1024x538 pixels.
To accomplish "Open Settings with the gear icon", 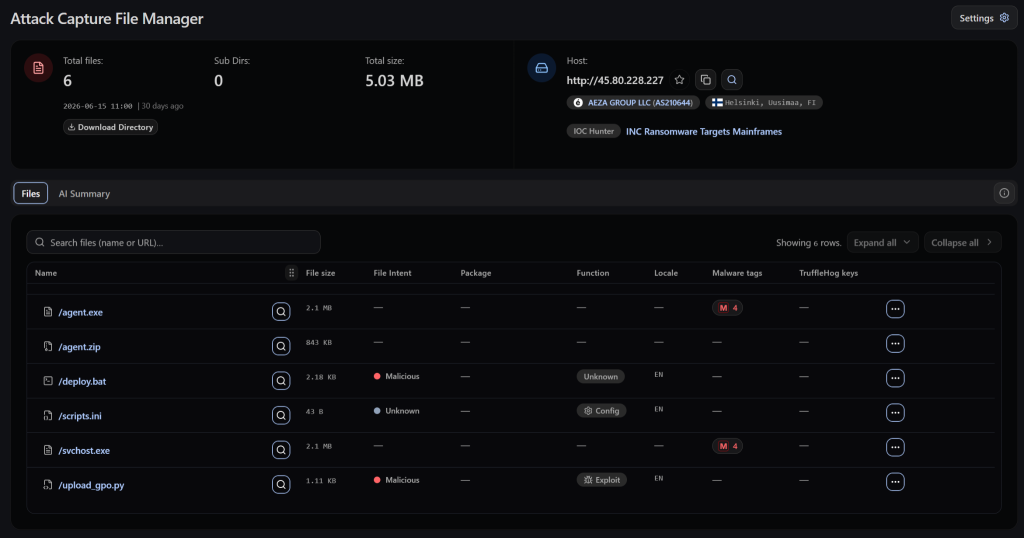I will [984, 18].
